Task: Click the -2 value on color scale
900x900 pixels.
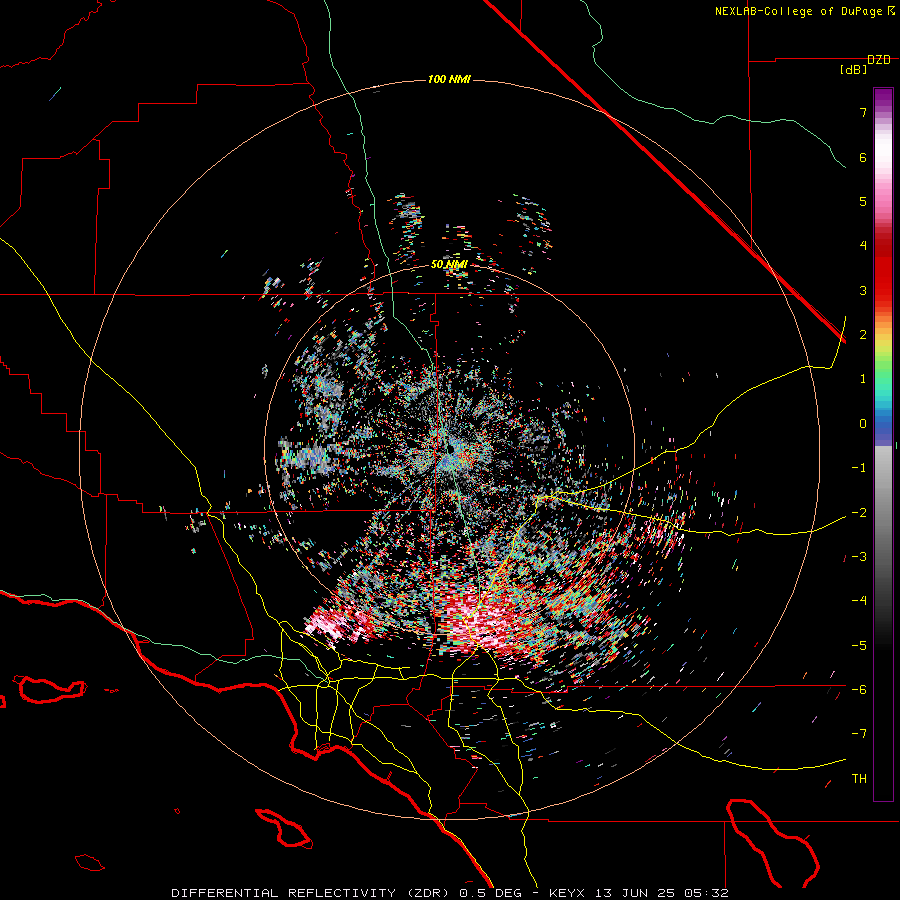Action: coord(859,513)
